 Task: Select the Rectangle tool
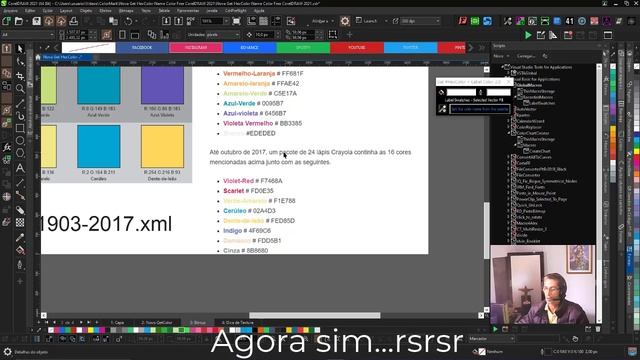point(20,128)
